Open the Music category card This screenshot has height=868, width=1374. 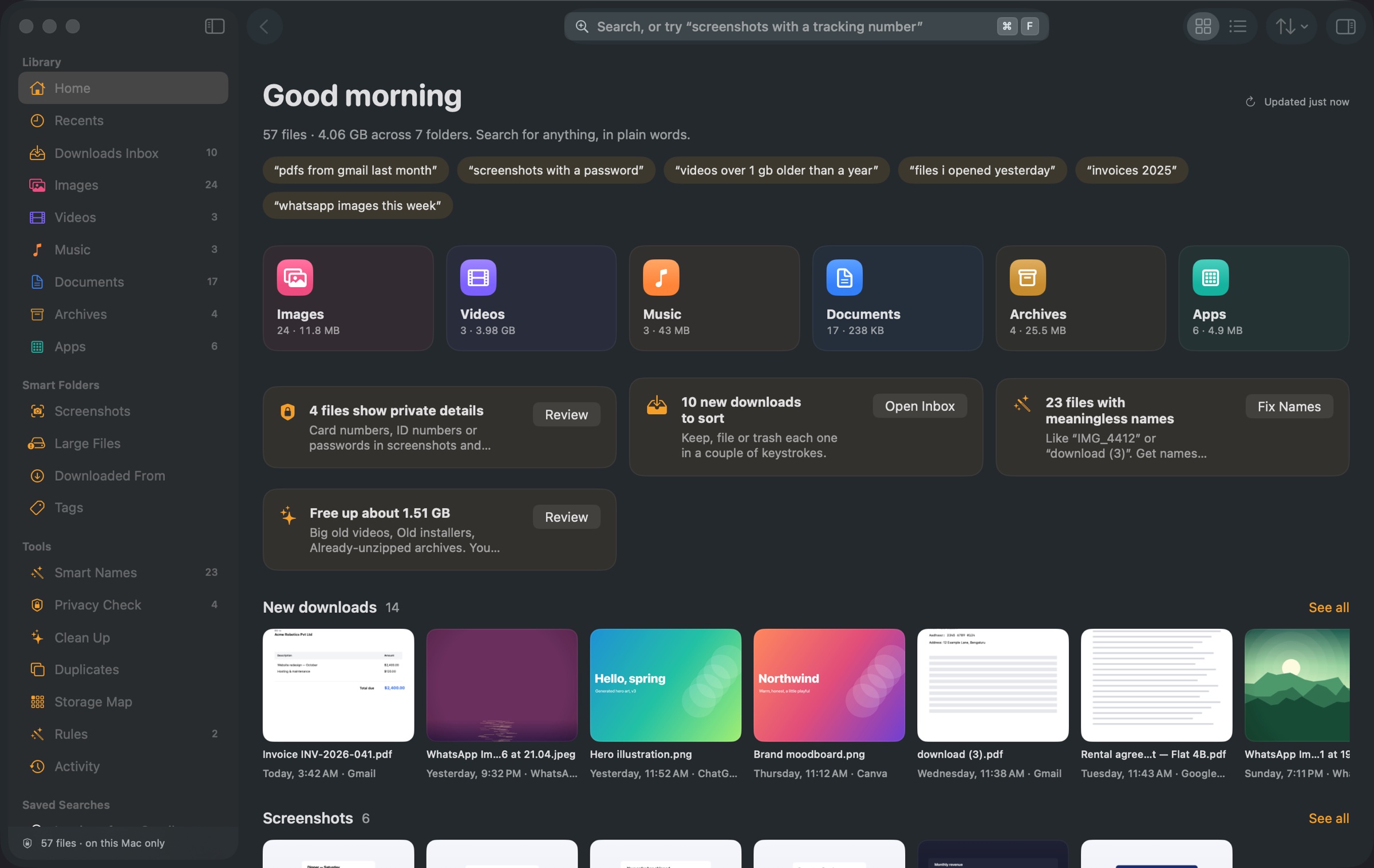point(714,298)
